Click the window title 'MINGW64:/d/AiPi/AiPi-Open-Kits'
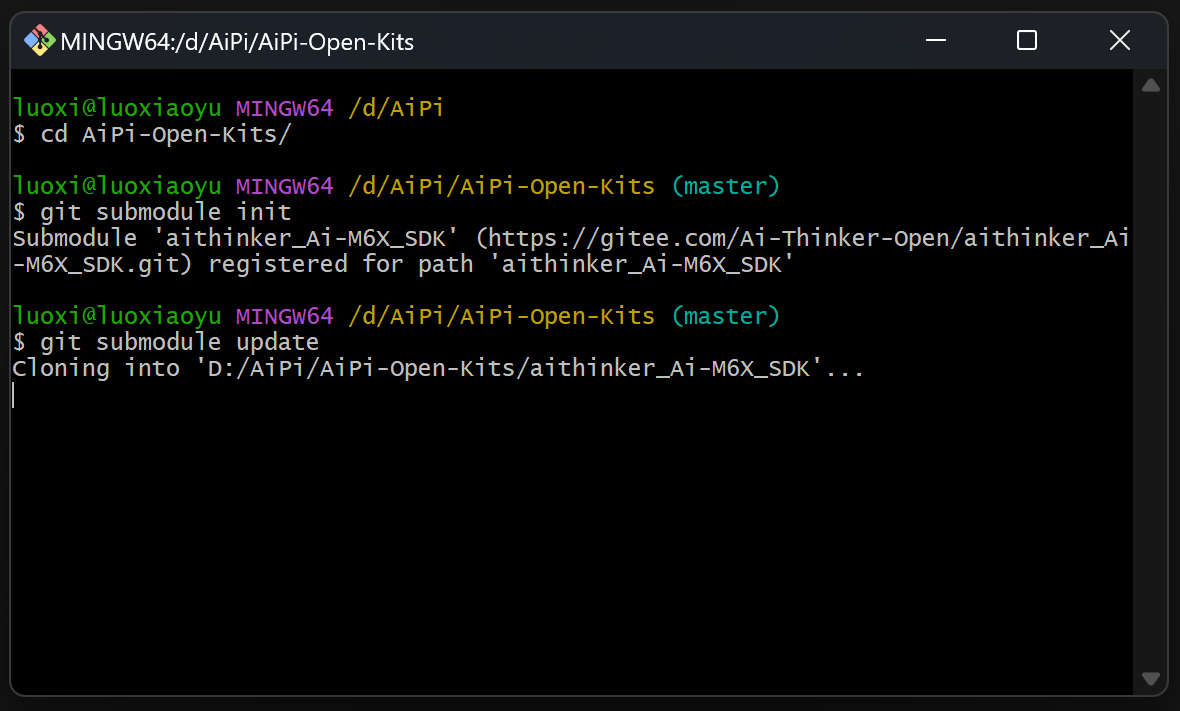Viewport: 1180px width, 711px height. tap(237, 41)
